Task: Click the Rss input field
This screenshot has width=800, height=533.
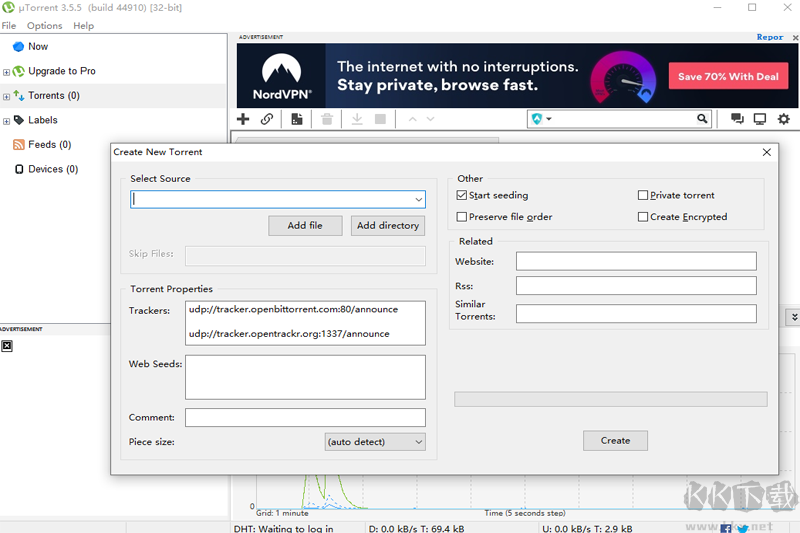Action: [x=636, y=286]
